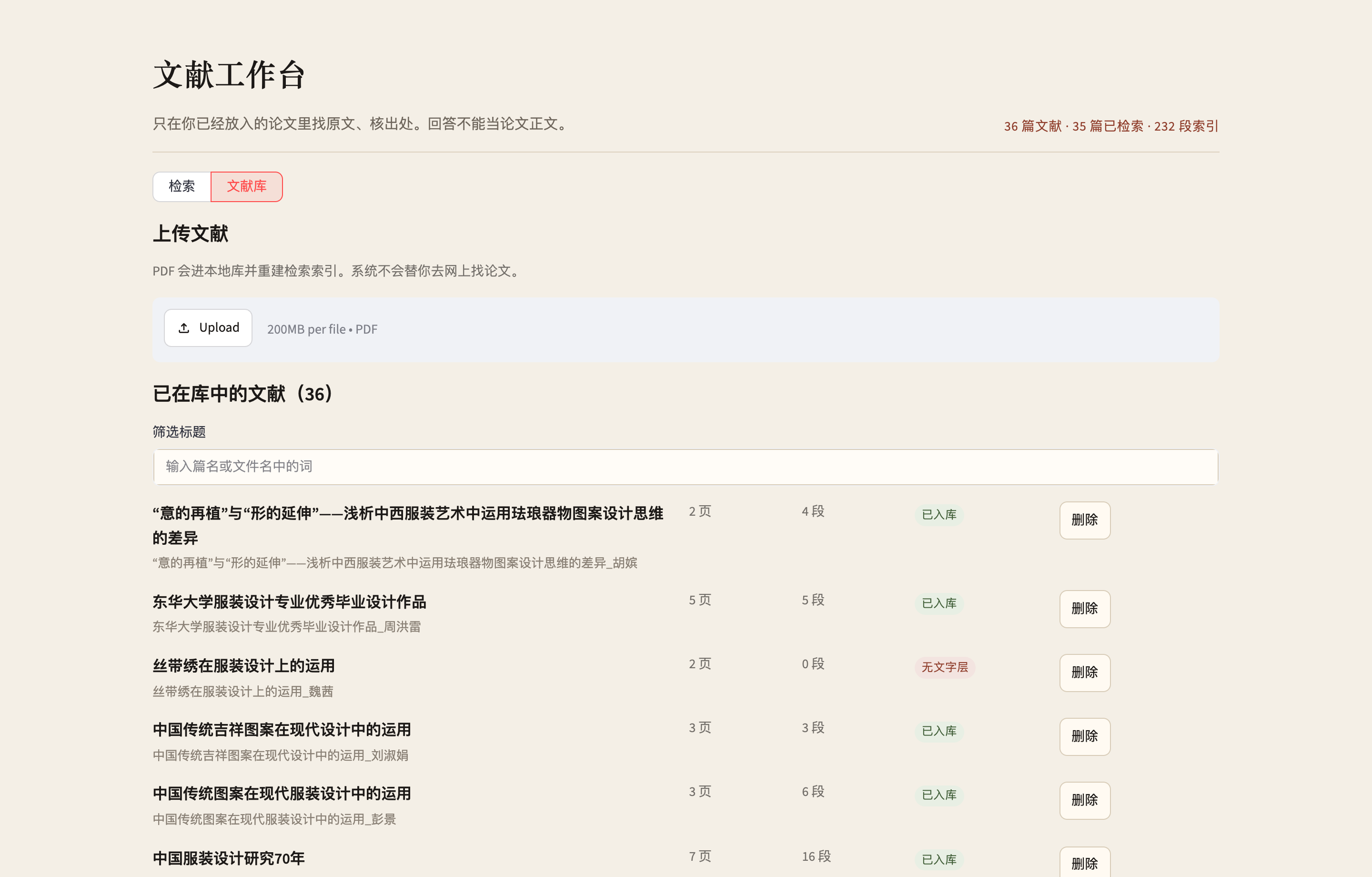Click 已入库 badge for 东华大学 document

click(x=939, y=603)
